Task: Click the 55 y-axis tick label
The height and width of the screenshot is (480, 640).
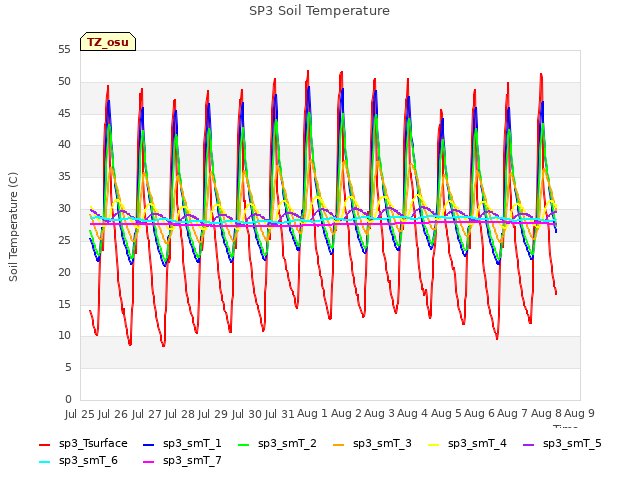Action: tap(64, 50)
